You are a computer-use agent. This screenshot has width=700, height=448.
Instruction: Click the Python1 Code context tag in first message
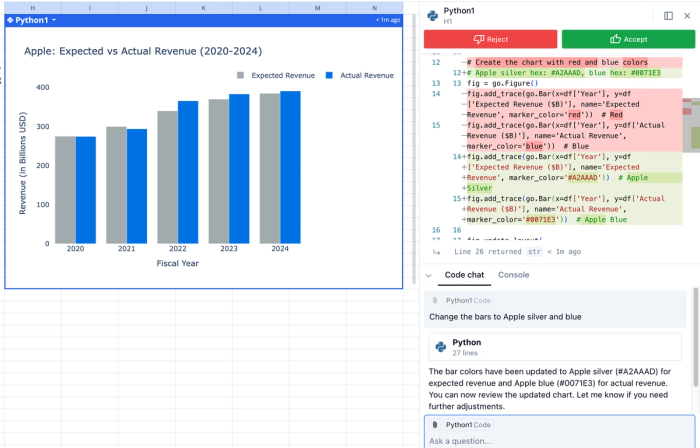coord(468,301)
